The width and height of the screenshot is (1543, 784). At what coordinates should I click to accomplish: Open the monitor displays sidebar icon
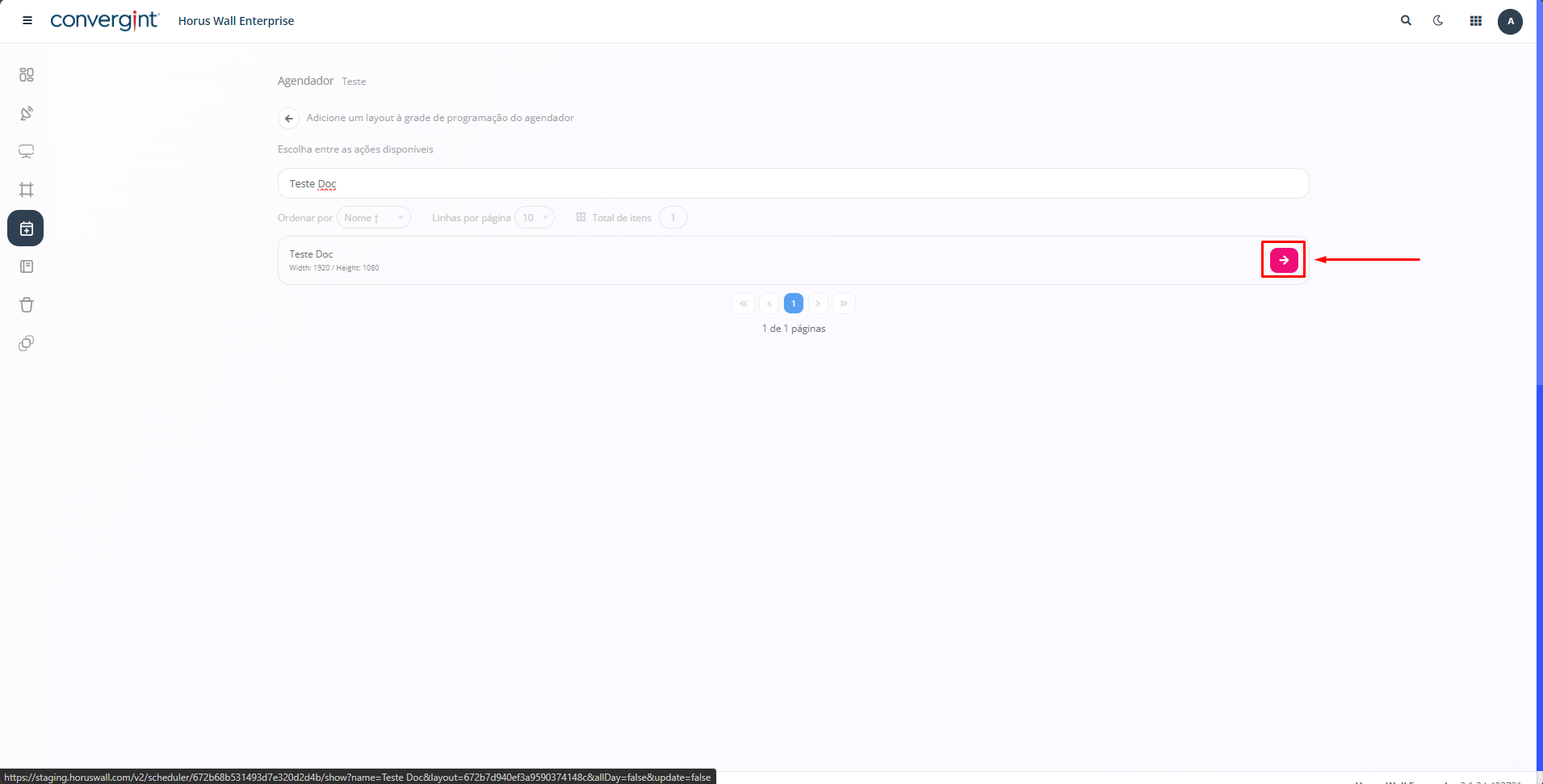27,152
